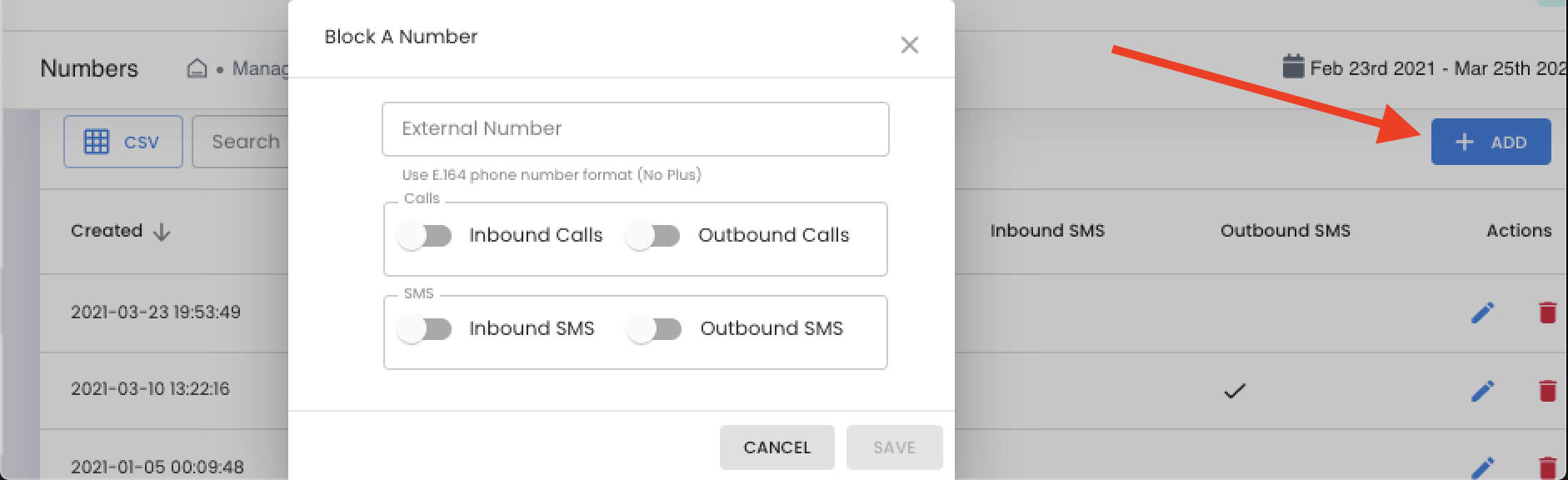Click the Numbers page title

[89, 68]
